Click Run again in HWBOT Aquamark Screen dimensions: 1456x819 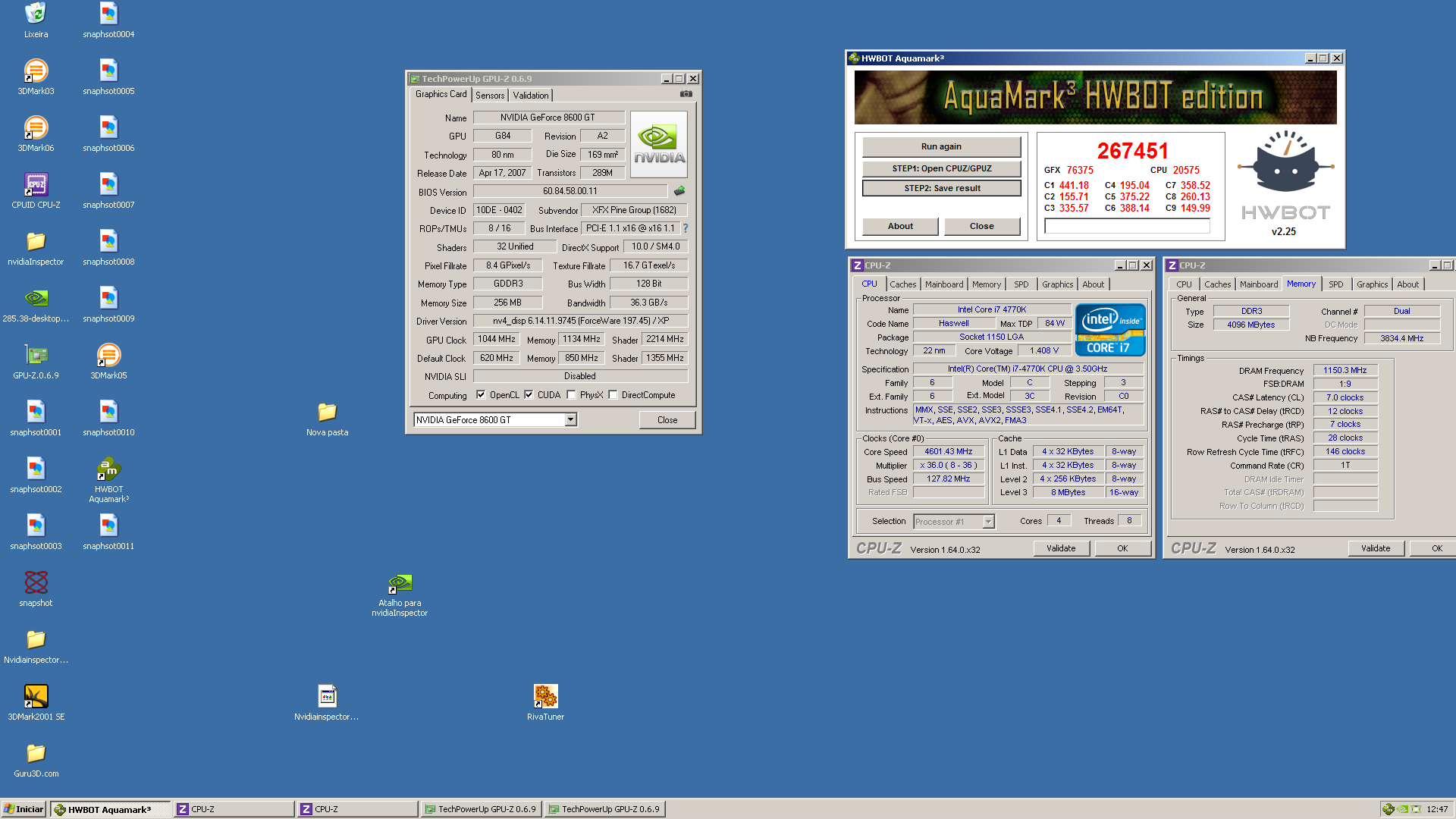coord(941,146)
